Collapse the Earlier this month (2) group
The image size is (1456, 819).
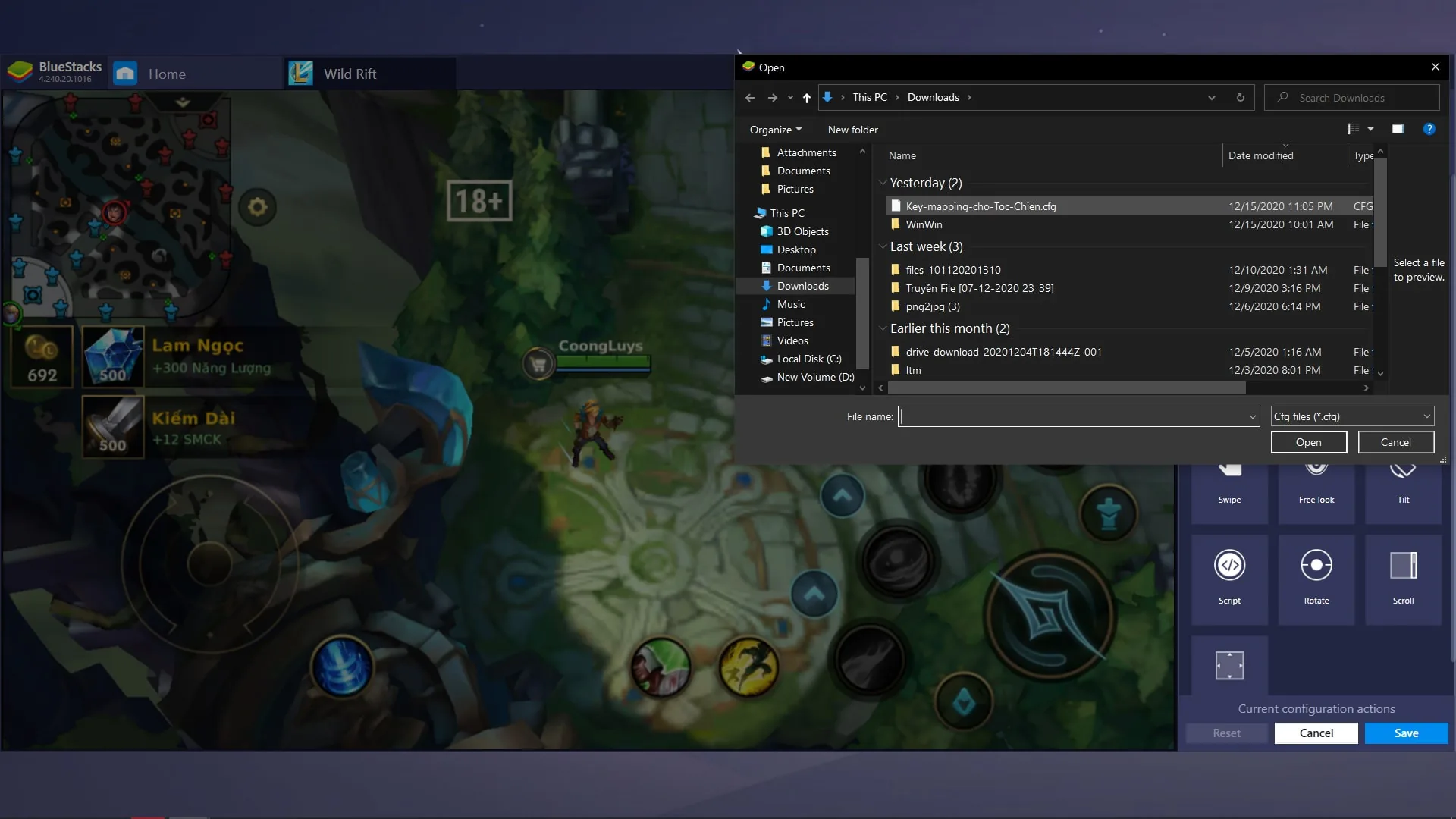point(882,328)
